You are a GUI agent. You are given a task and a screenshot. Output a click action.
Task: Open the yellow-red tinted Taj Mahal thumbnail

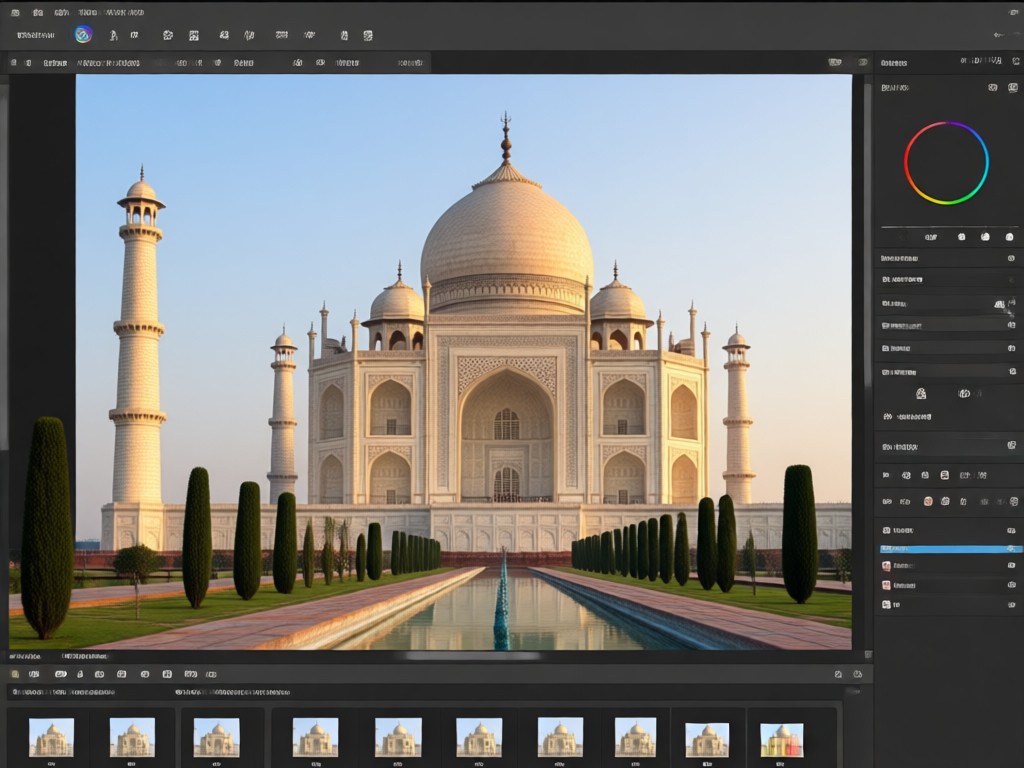click(x=782, y=740)
